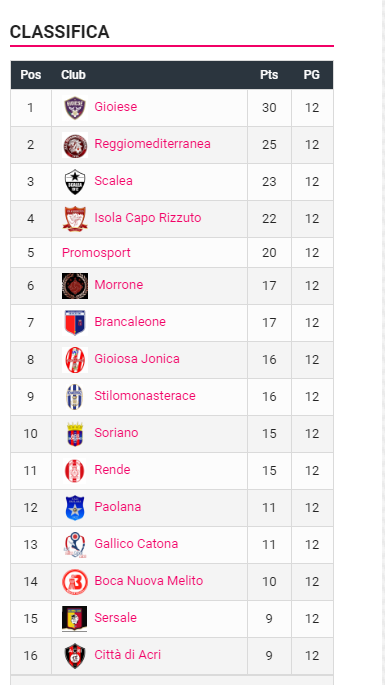Follow the Paolana team link
Image resolution: width=385 pixels, height=685 pixels.
118,507
